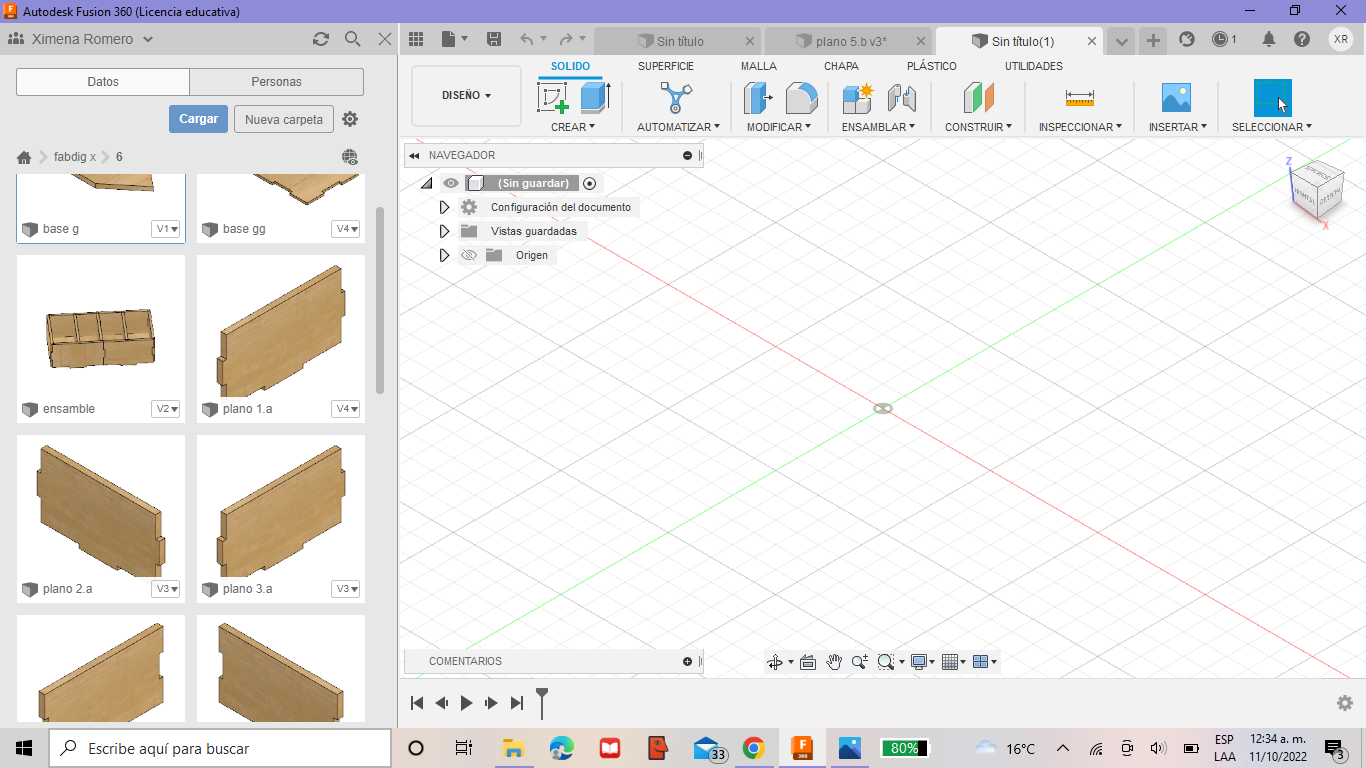Select the Extrude tool

[595, 98]
